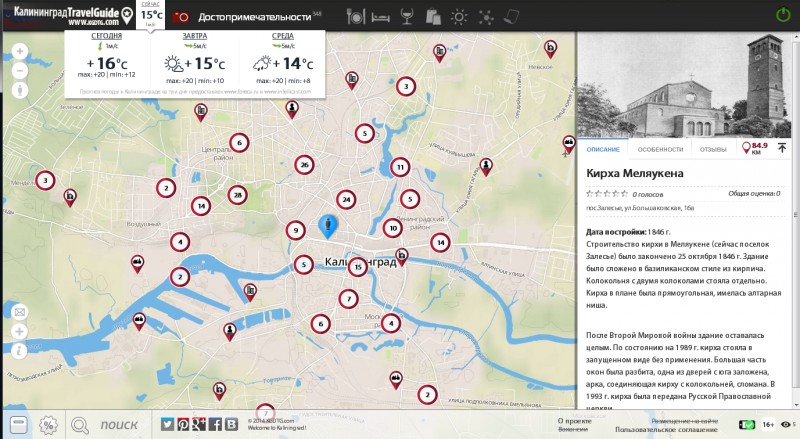Zoom out on the map
Screen dimensions: 800x439
pyautogui.click(x=20, y=70)
